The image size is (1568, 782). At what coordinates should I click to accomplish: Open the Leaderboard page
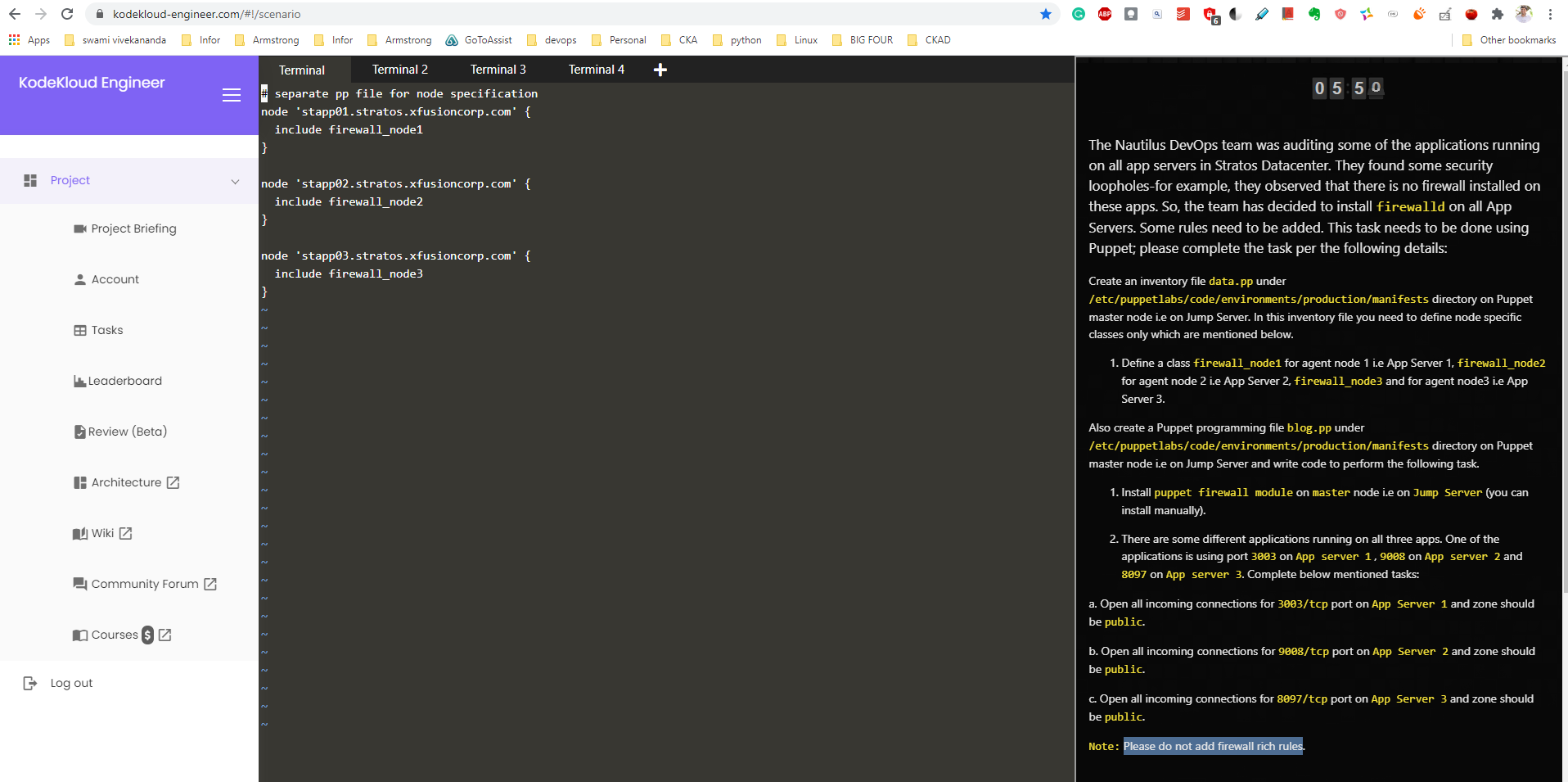(124, 381)
